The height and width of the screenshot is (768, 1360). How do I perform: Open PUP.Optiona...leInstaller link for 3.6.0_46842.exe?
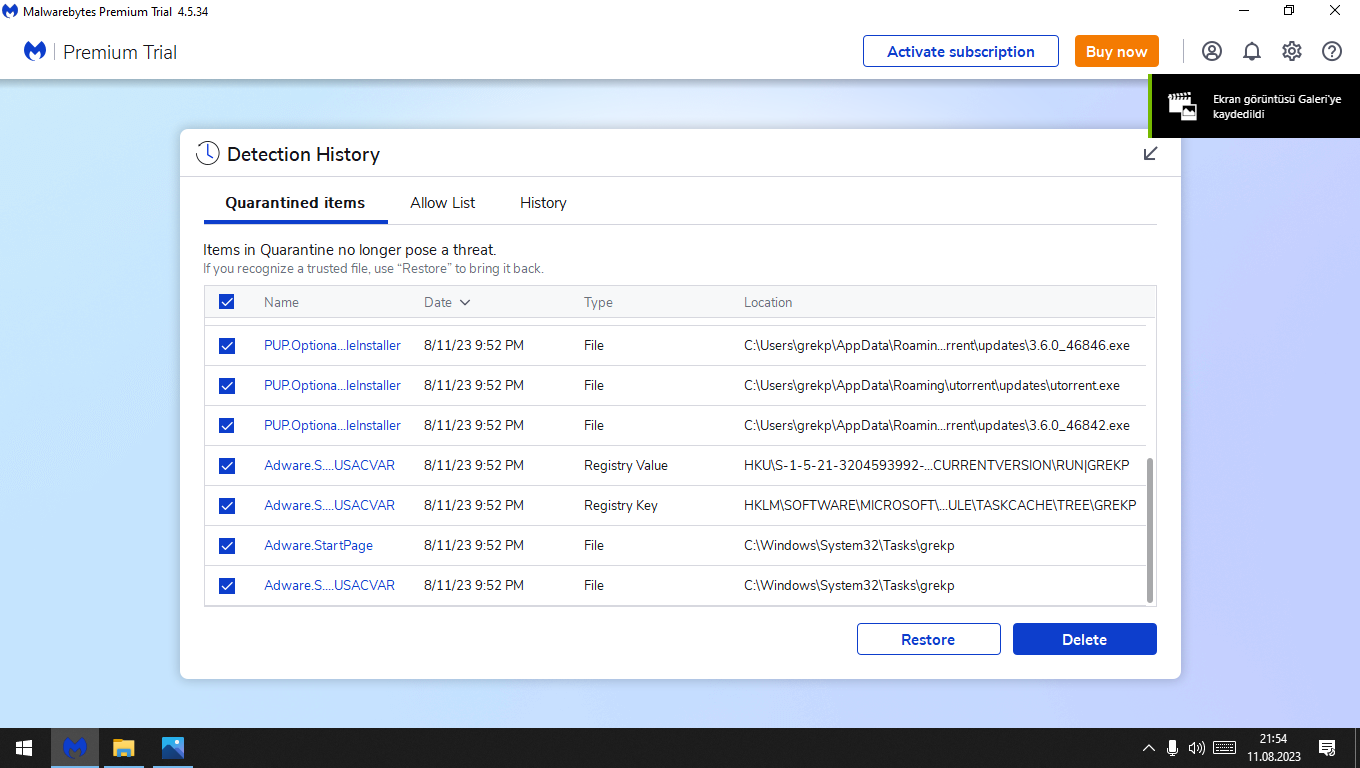(332, 426)
